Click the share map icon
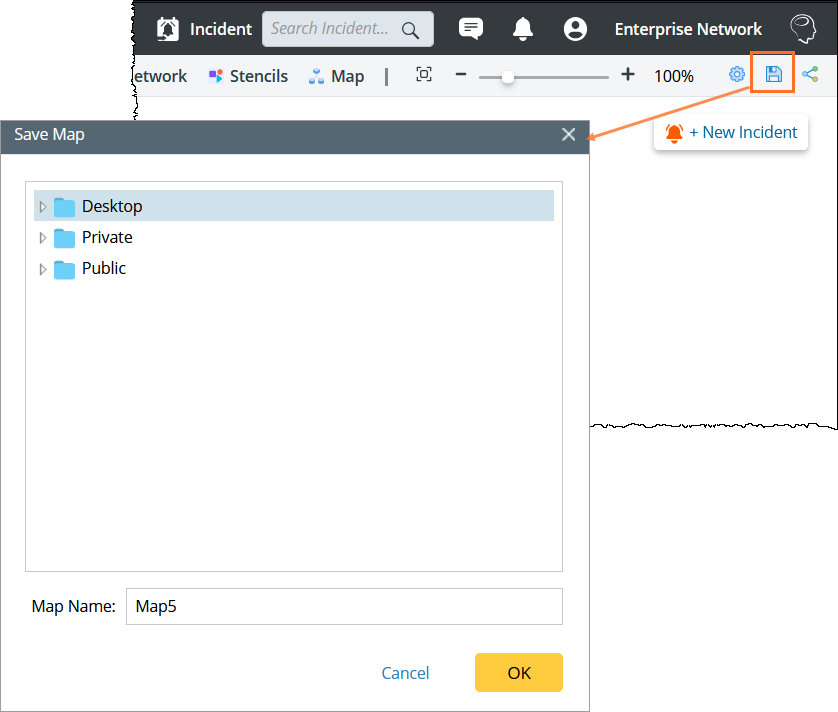Image resolution: width=838 pixels, height=712 pixels. point(810,74)
